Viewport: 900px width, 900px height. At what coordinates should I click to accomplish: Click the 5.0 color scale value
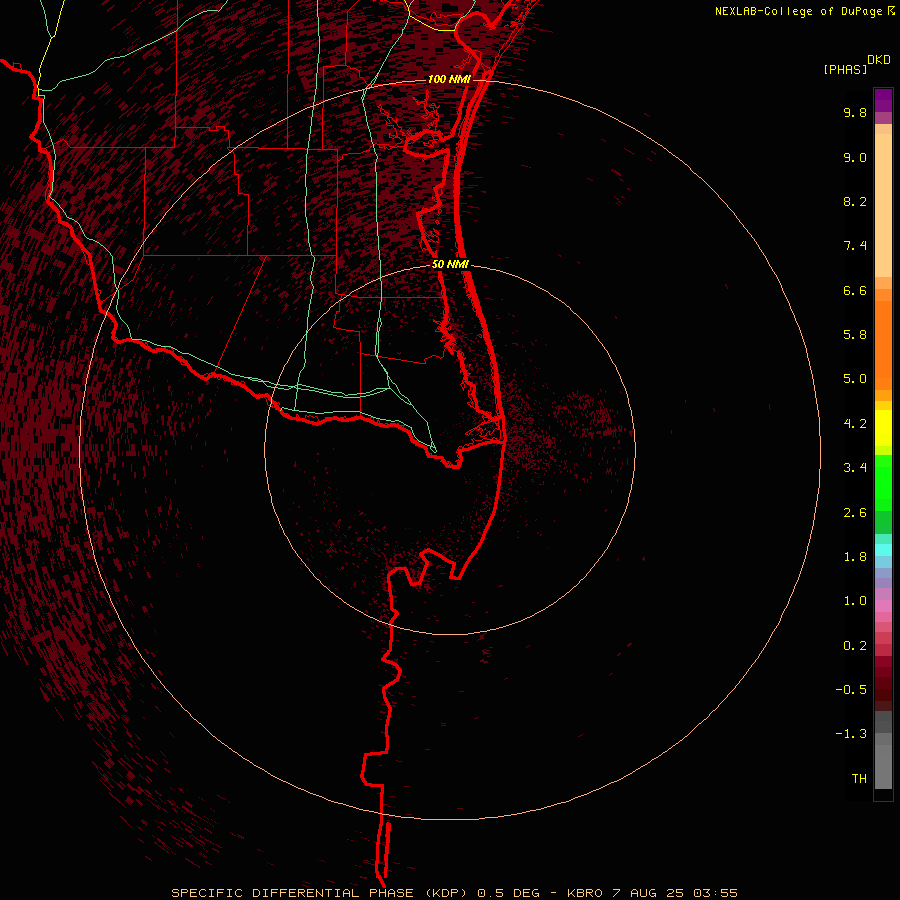click(855, 379)
